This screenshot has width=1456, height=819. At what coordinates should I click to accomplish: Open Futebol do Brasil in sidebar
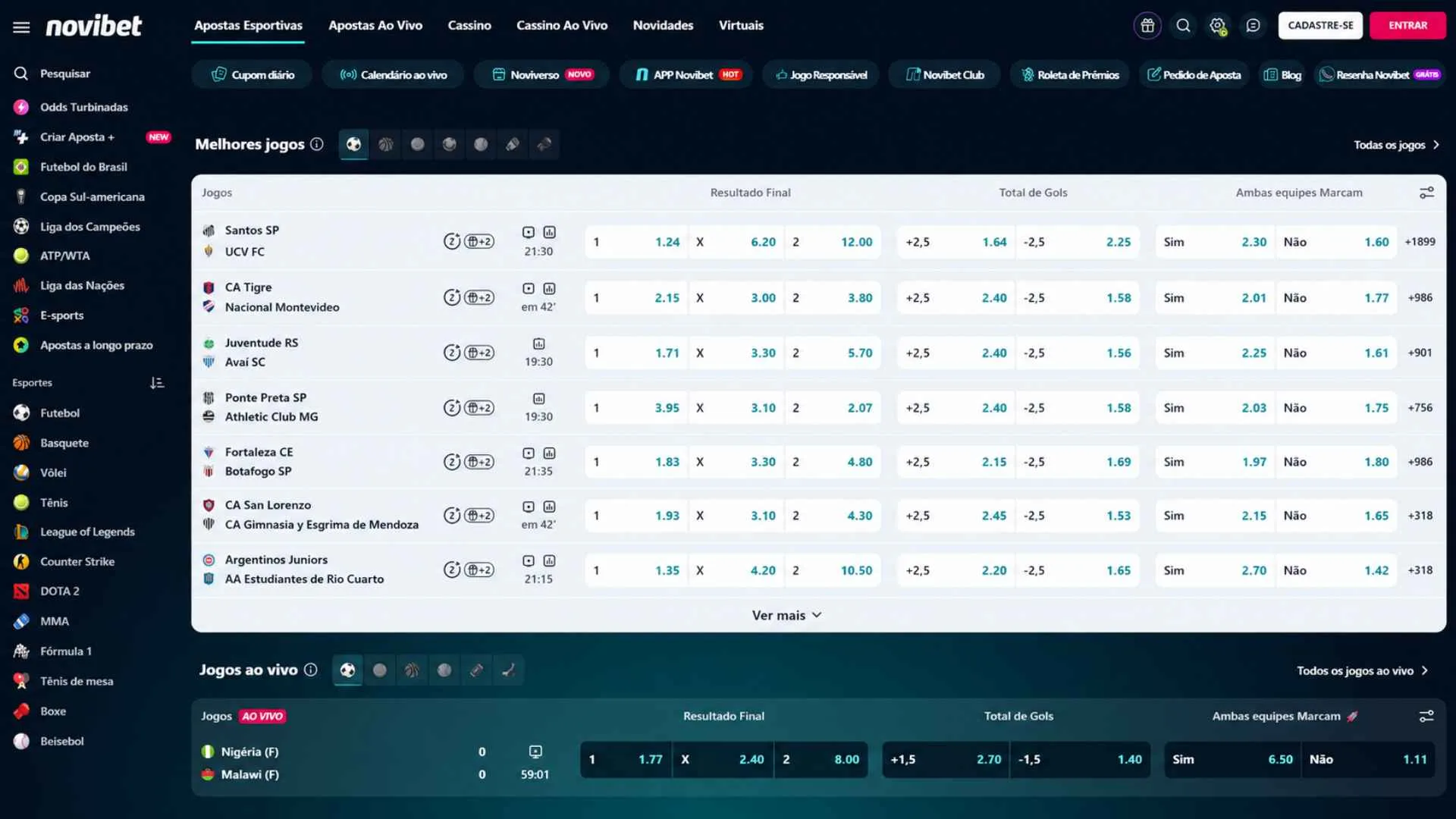(x=83, y=167)
